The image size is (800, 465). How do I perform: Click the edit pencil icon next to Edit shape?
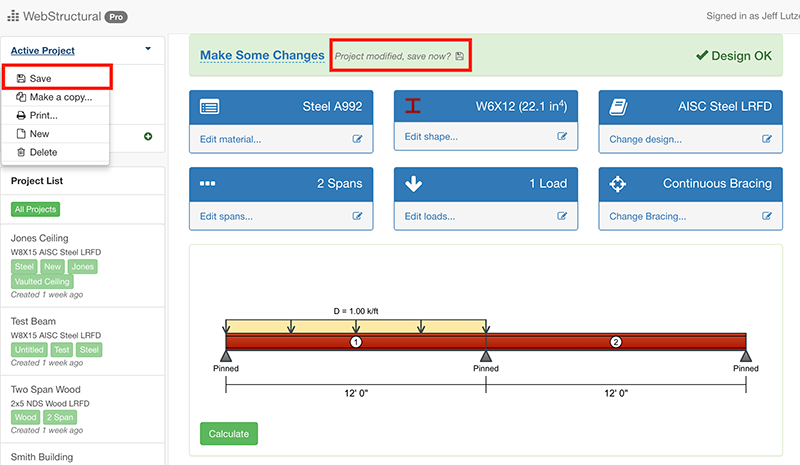click(562, 136)
